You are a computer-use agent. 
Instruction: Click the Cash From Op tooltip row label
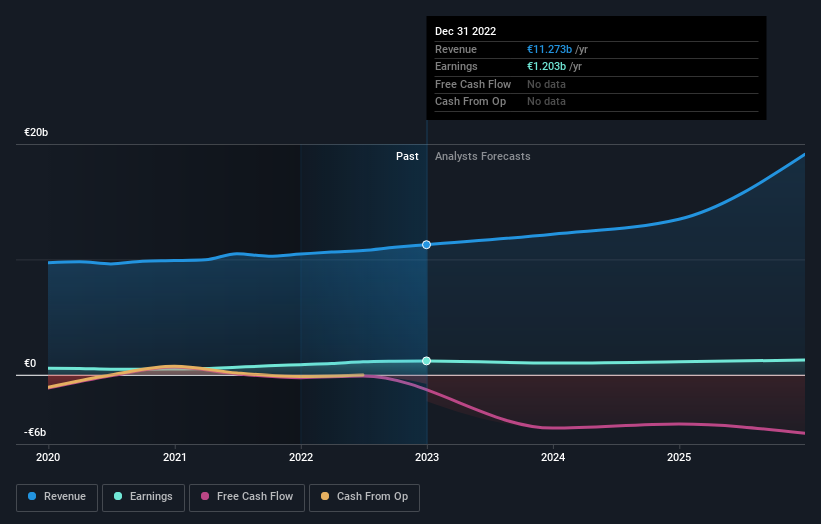pyautogui.click(x=470, y=102)
